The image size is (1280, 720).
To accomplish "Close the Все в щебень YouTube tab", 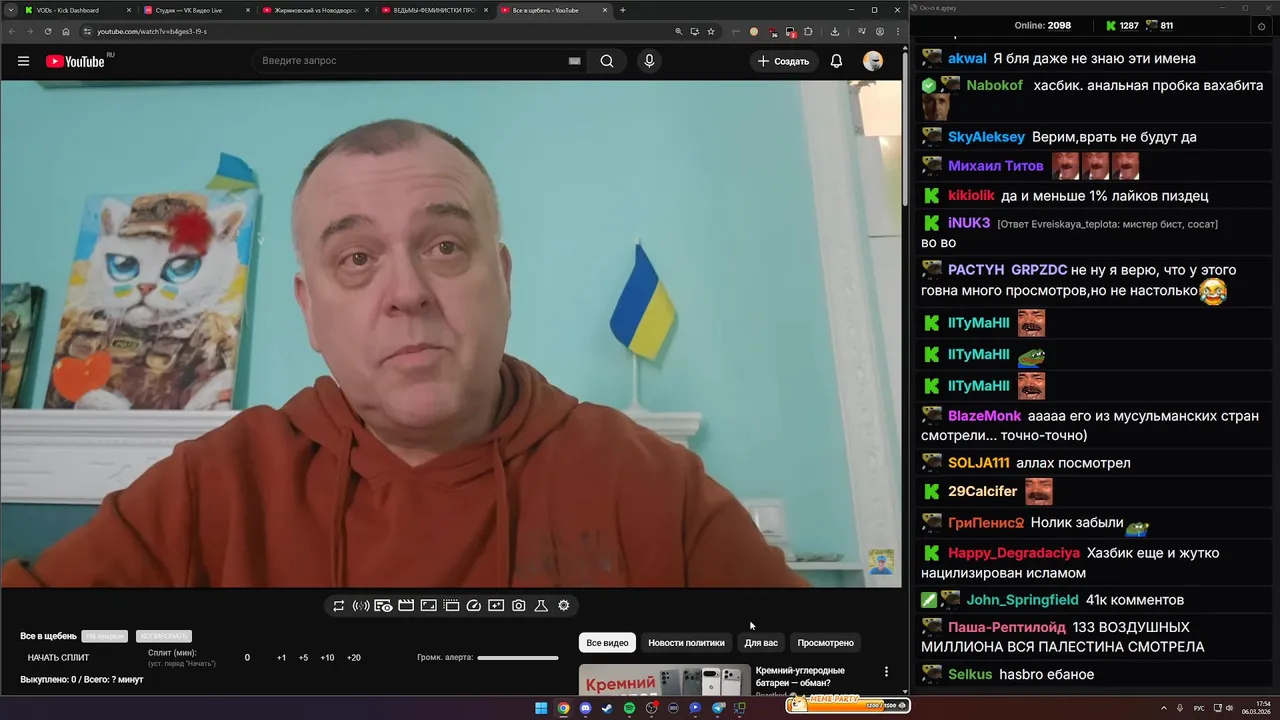I will [605, 10].
